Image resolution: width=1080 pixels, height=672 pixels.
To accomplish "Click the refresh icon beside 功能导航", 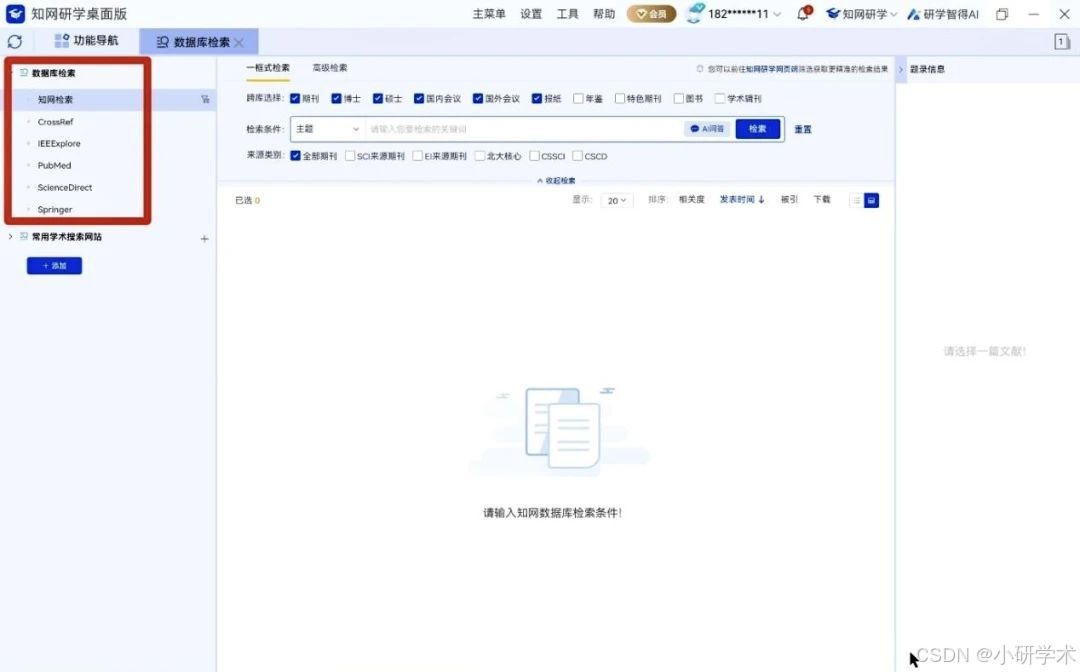I will click(14, 41).
